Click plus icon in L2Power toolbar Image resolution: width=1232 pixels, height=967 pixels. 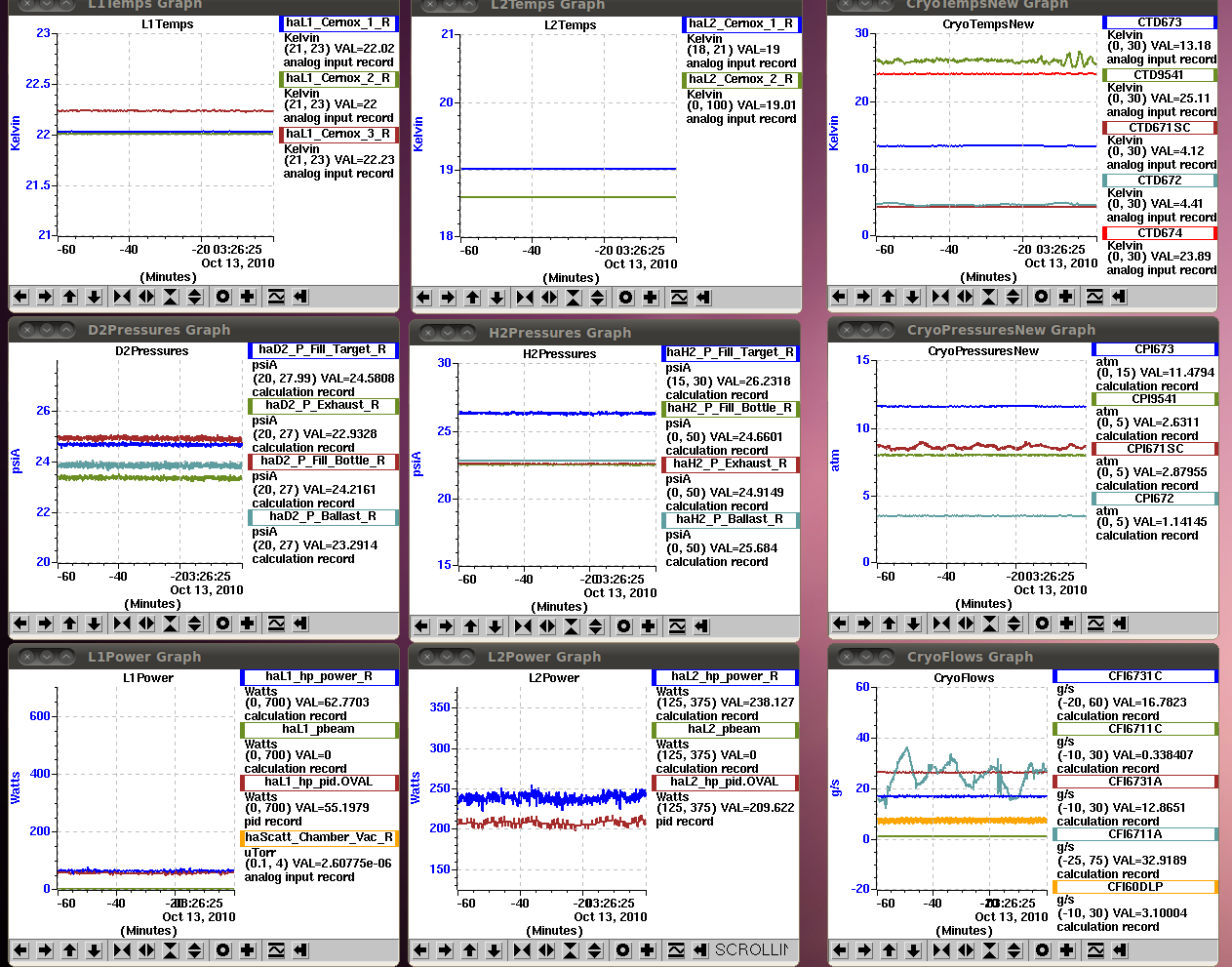point(648,950)
